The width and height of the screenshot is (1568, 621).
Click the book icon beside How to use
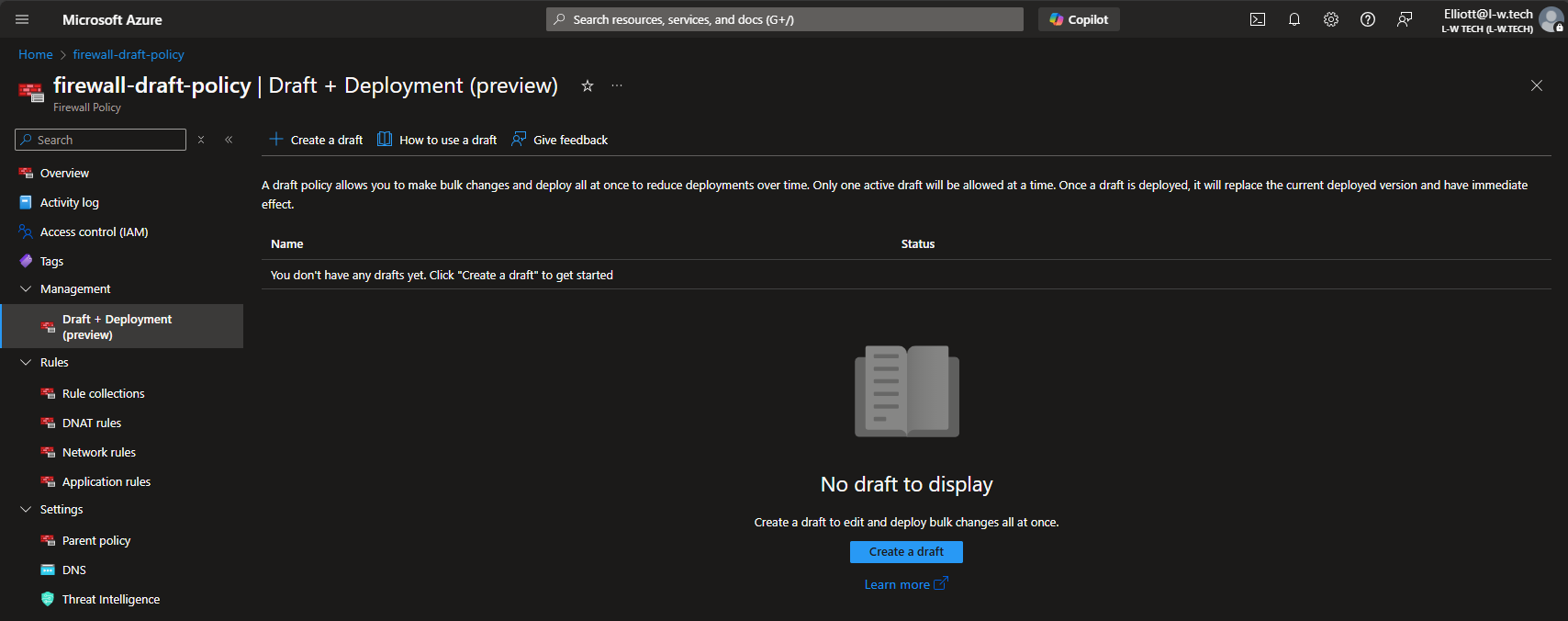385,139
